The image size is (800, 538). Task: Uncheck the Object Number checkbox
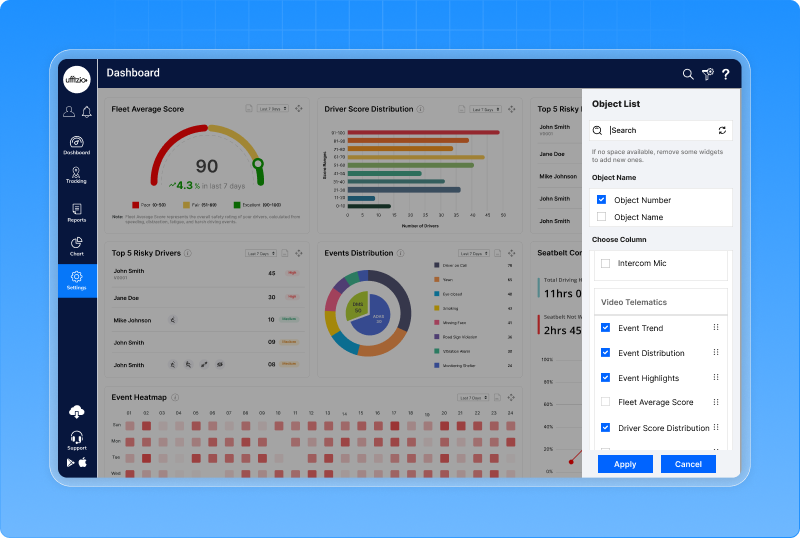coord(601,200)
